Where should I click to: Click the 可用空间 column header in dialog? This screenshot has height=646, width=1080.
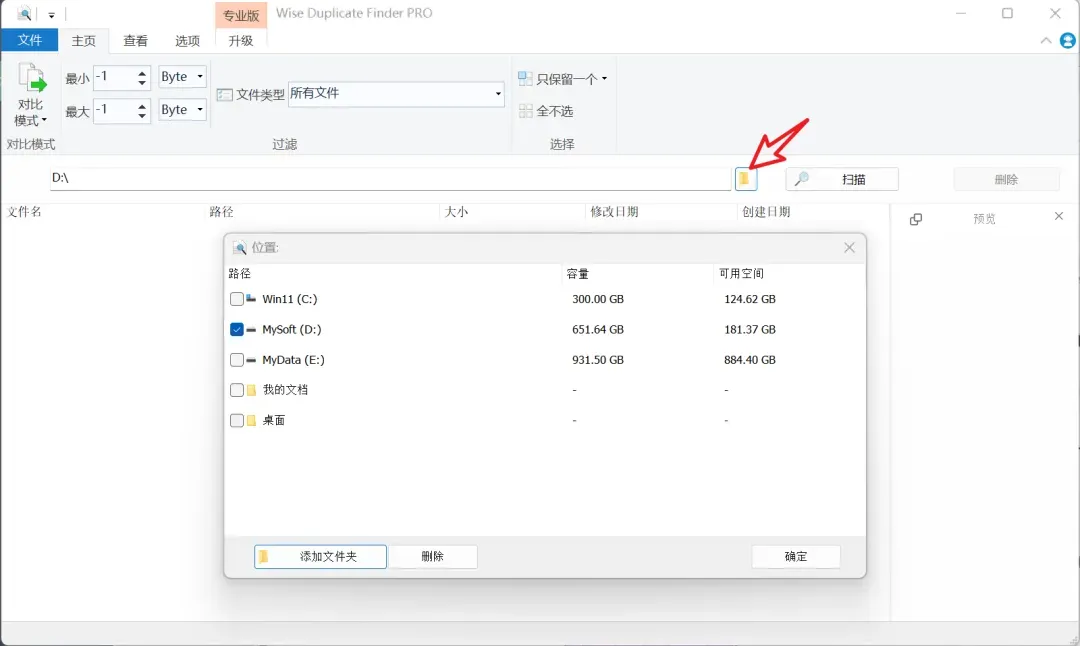coord(741,273)
